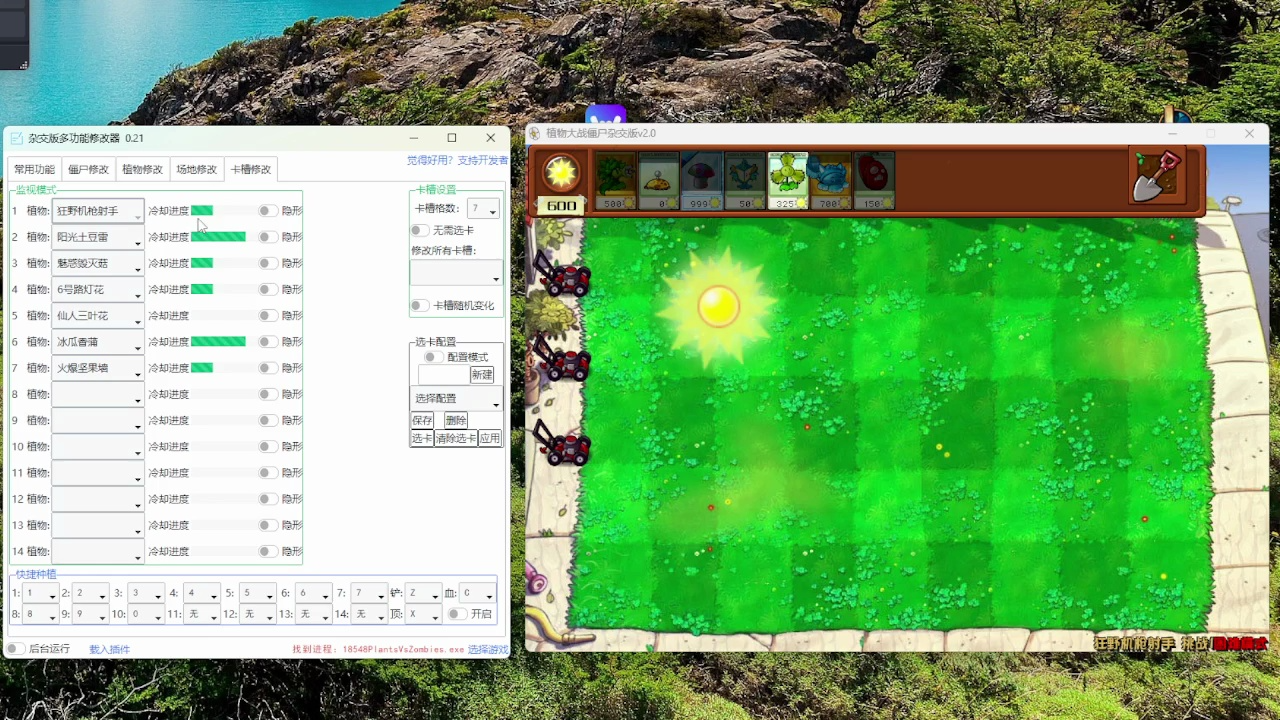The height and width of the screenshot is (720, 1280).
Task: Pick the 0-cost potato mine seed card
Action: point(659,181)
